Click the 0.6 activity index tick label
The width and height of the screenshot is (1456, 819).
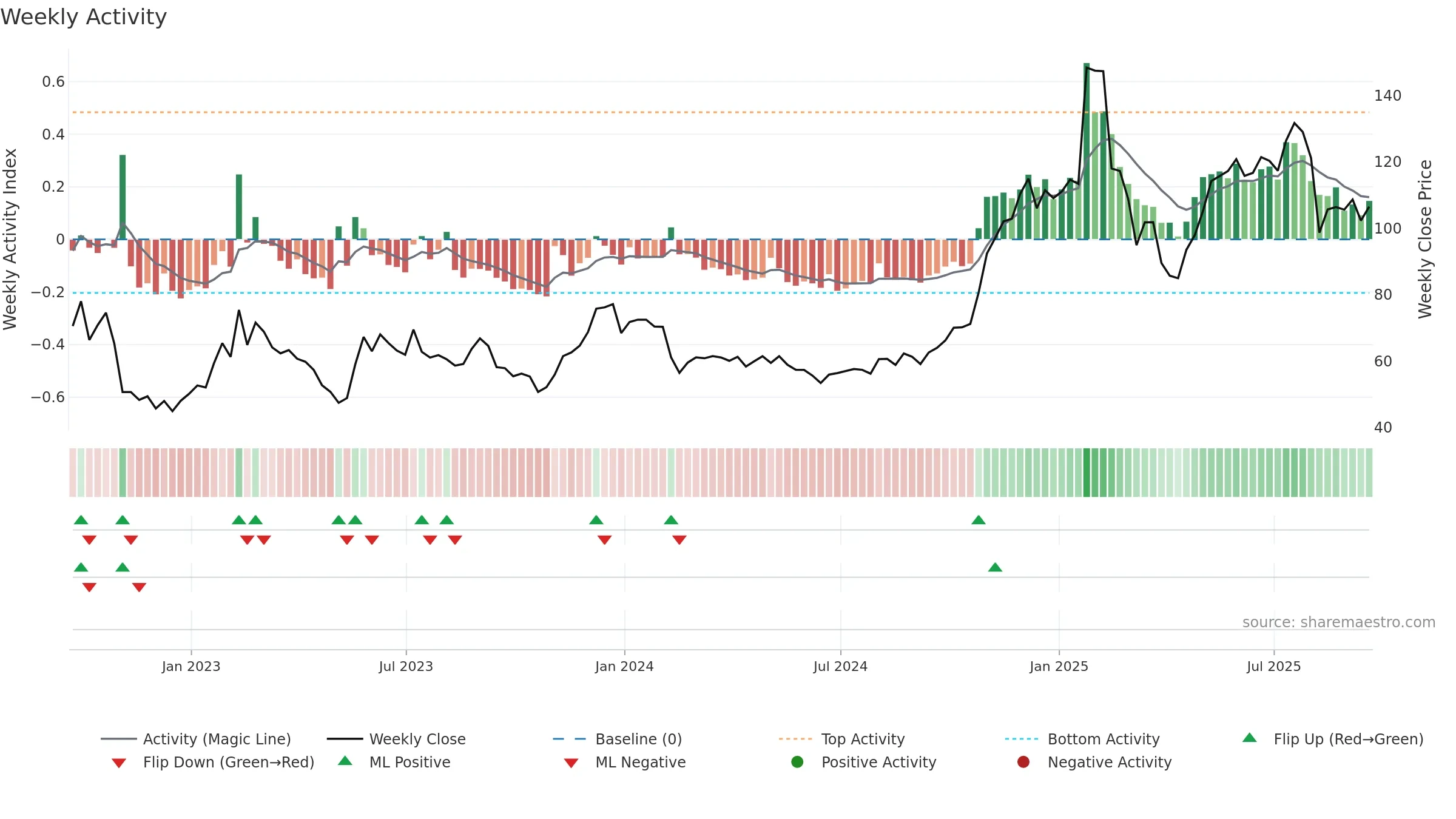point(53,82)
